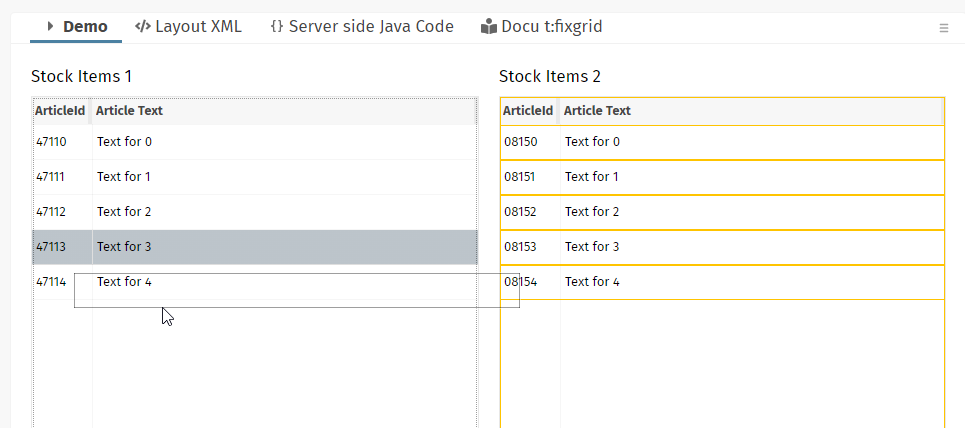Switch to the Layout XML tab

pyautogui.click(x=197, y=26)
